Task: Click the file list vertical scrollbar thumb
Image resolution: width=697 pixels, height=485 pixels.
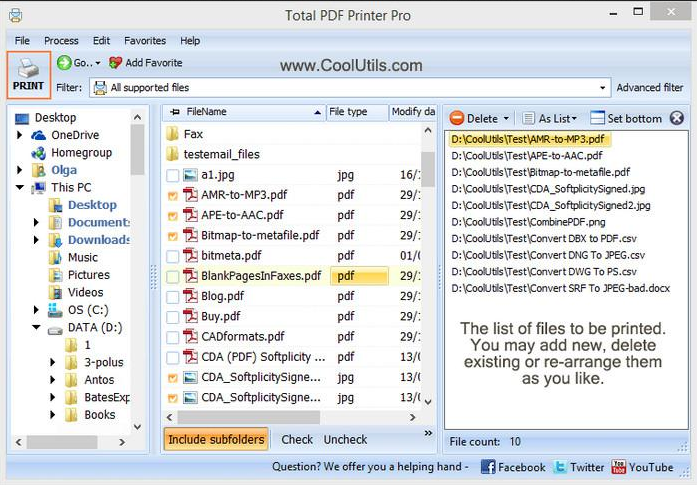Action: [428, 169]
